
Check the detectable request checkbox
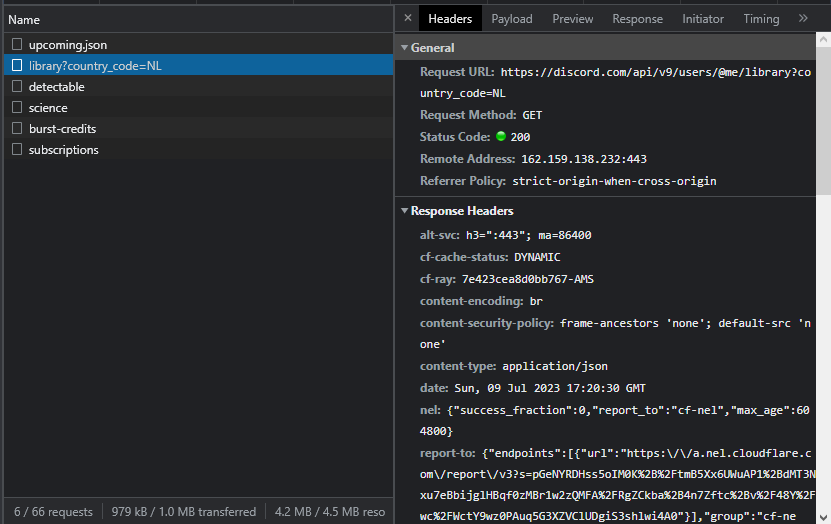[x=17, y=87]
